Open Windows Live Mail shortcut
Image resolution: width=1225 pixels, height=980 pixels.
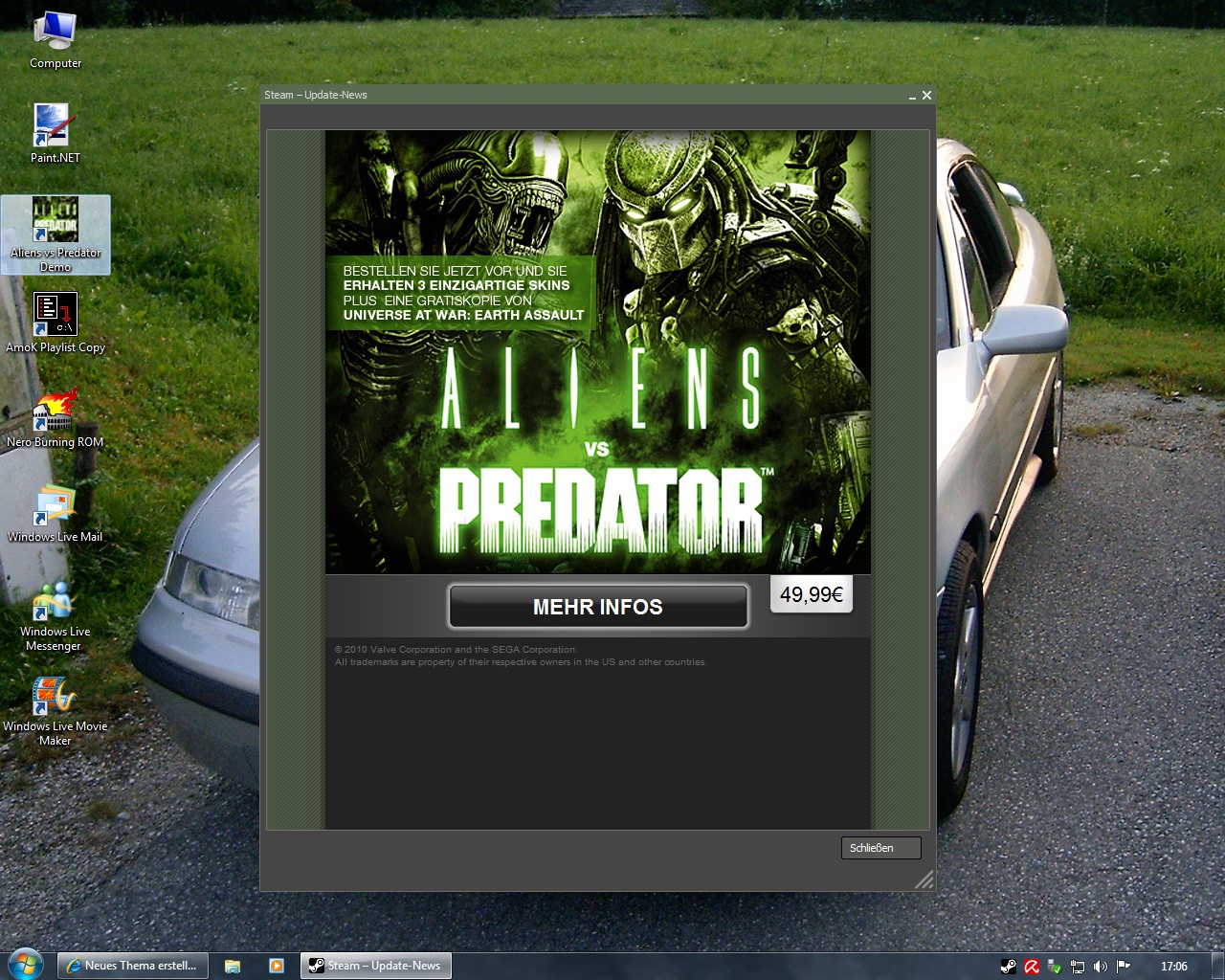coord(56,507)
